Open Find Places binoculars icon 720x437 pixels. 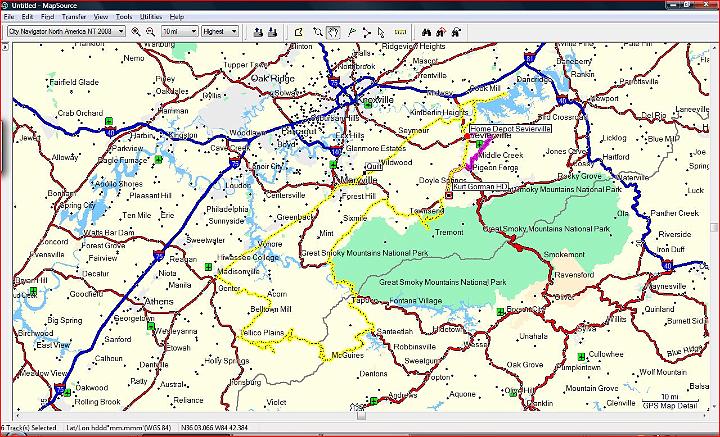coord(427,32)
